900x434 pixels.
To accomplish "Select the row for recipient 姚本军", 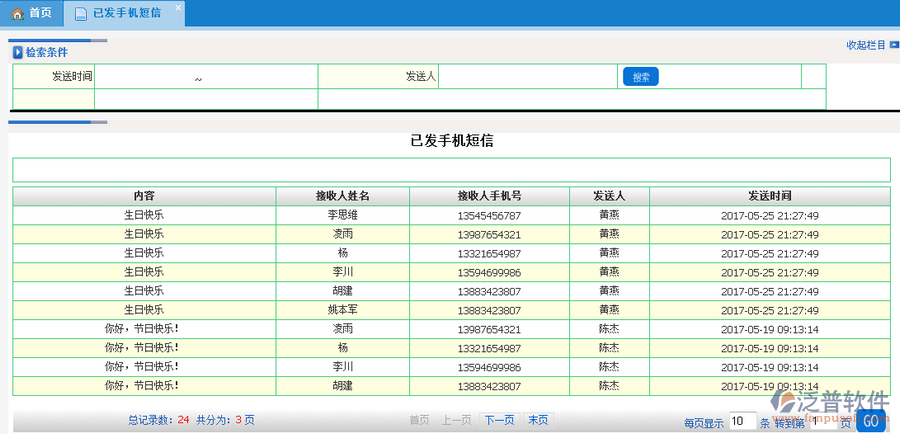I will pos(342,310).
